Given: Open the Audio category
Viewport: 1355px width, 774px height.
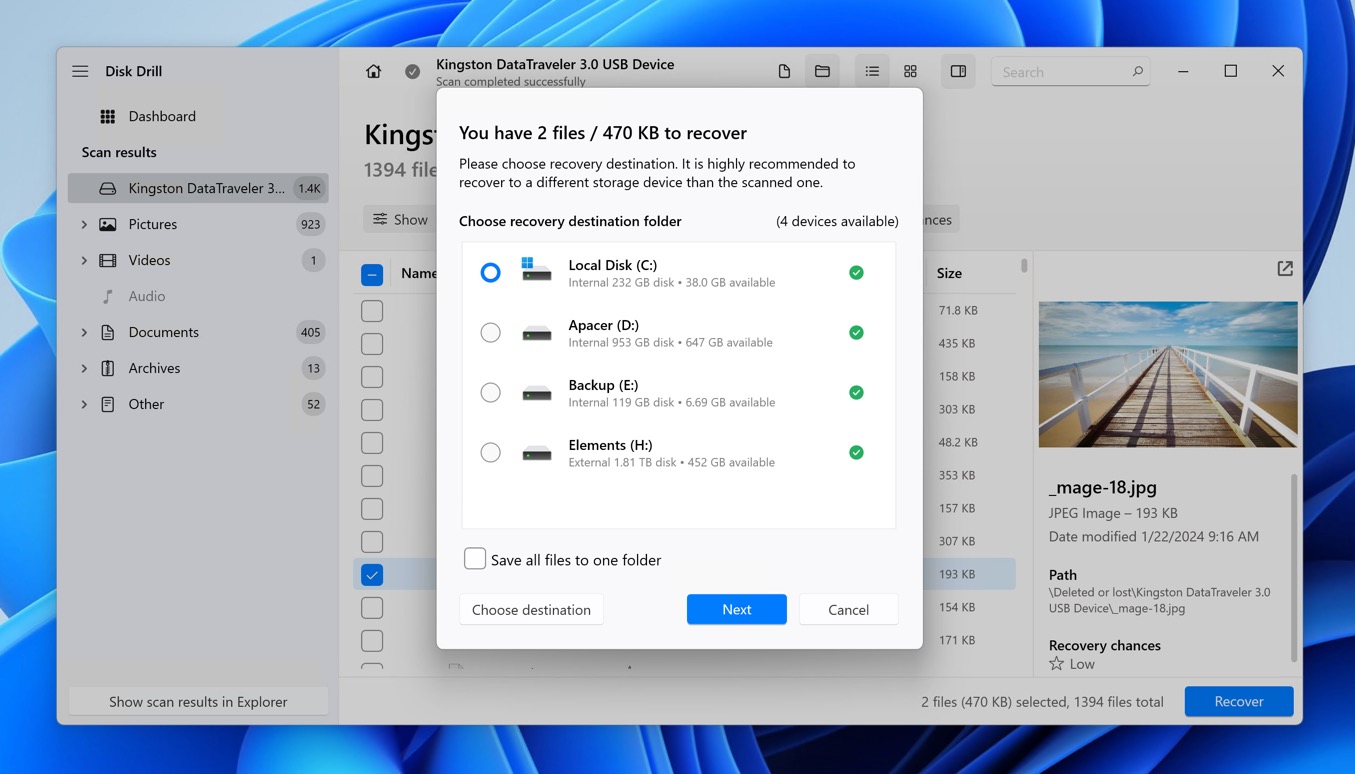Looking at the screenshot, I should 198,296.
